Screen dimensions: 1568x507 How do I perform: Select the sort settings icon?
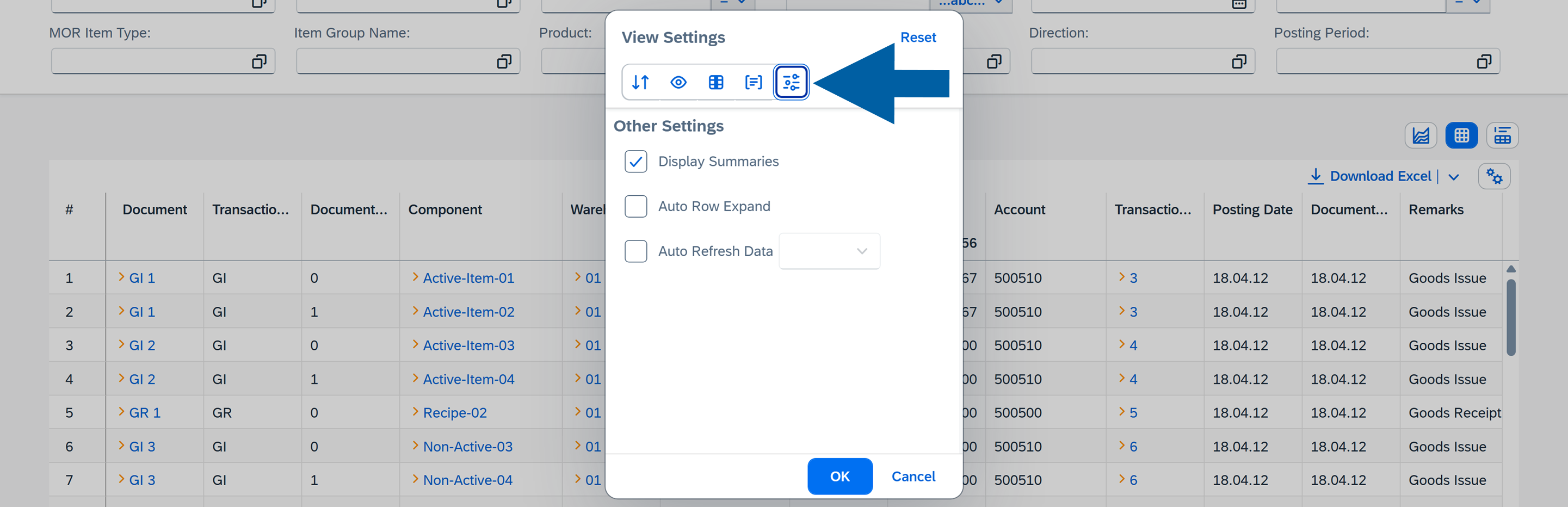[x=640, y=82]
